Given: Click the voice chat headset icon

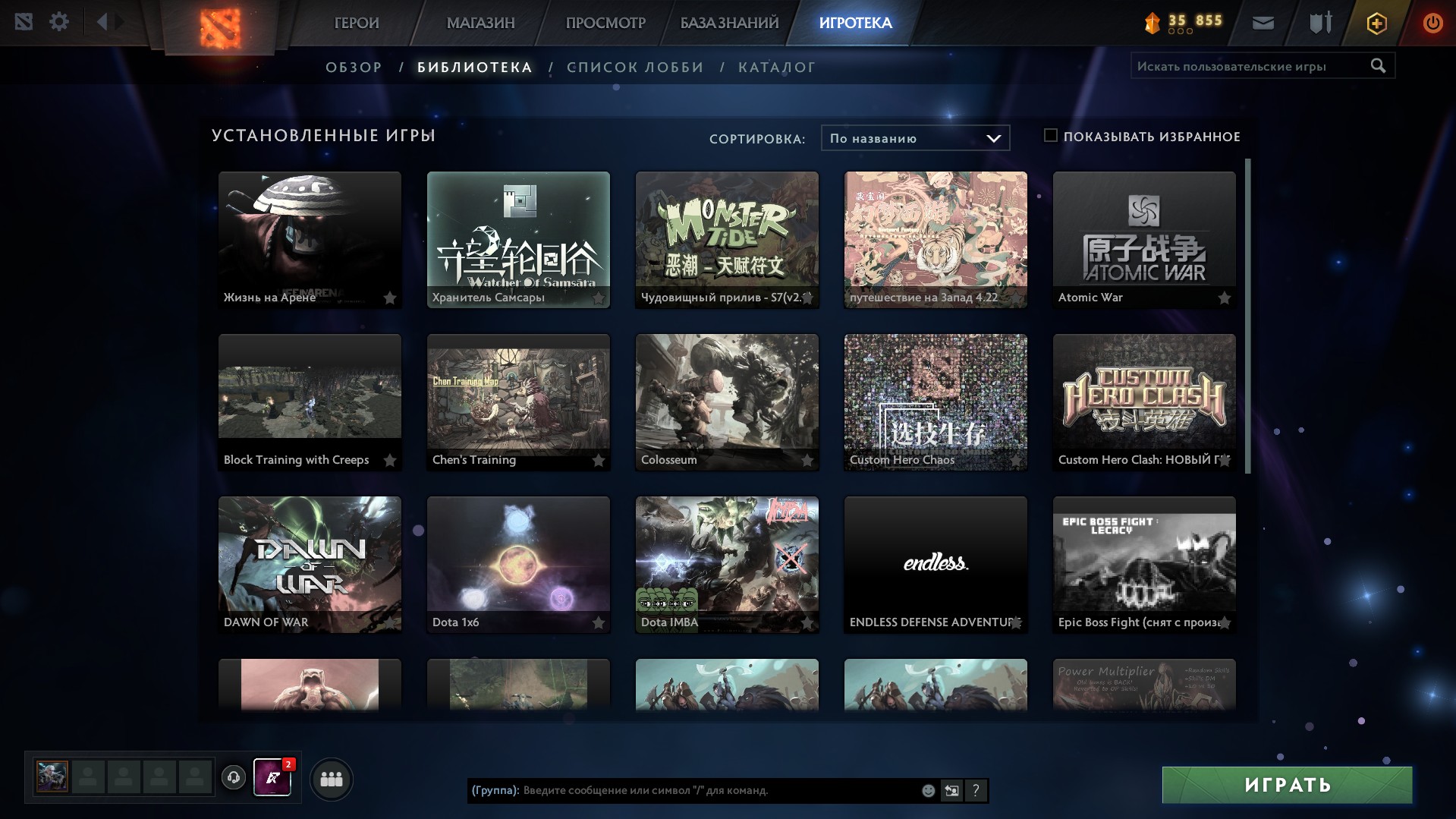Looking at the screenshot, I should click(x=234, y=777).
